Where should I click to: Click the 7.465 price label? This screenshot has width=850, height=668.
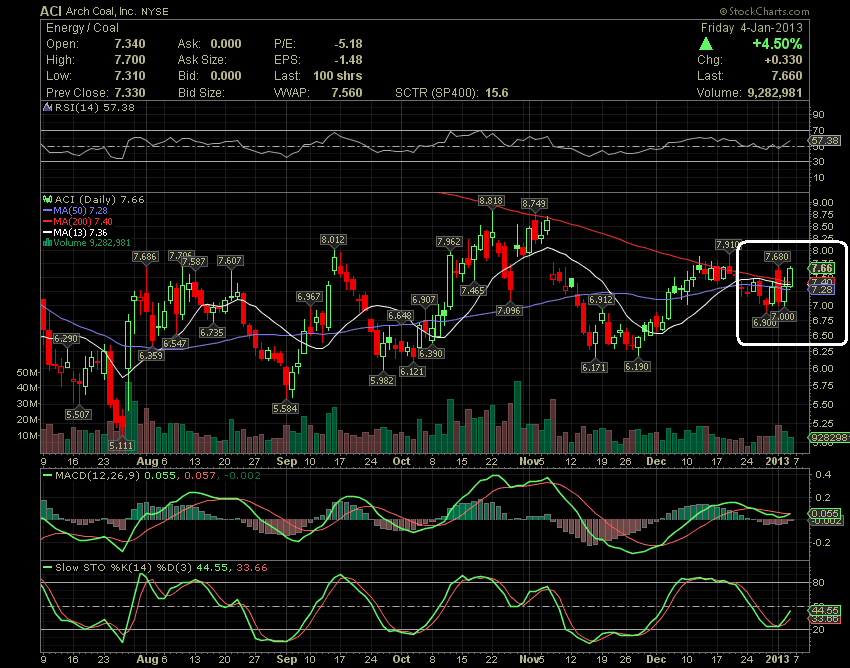click(x=473, y=291)
